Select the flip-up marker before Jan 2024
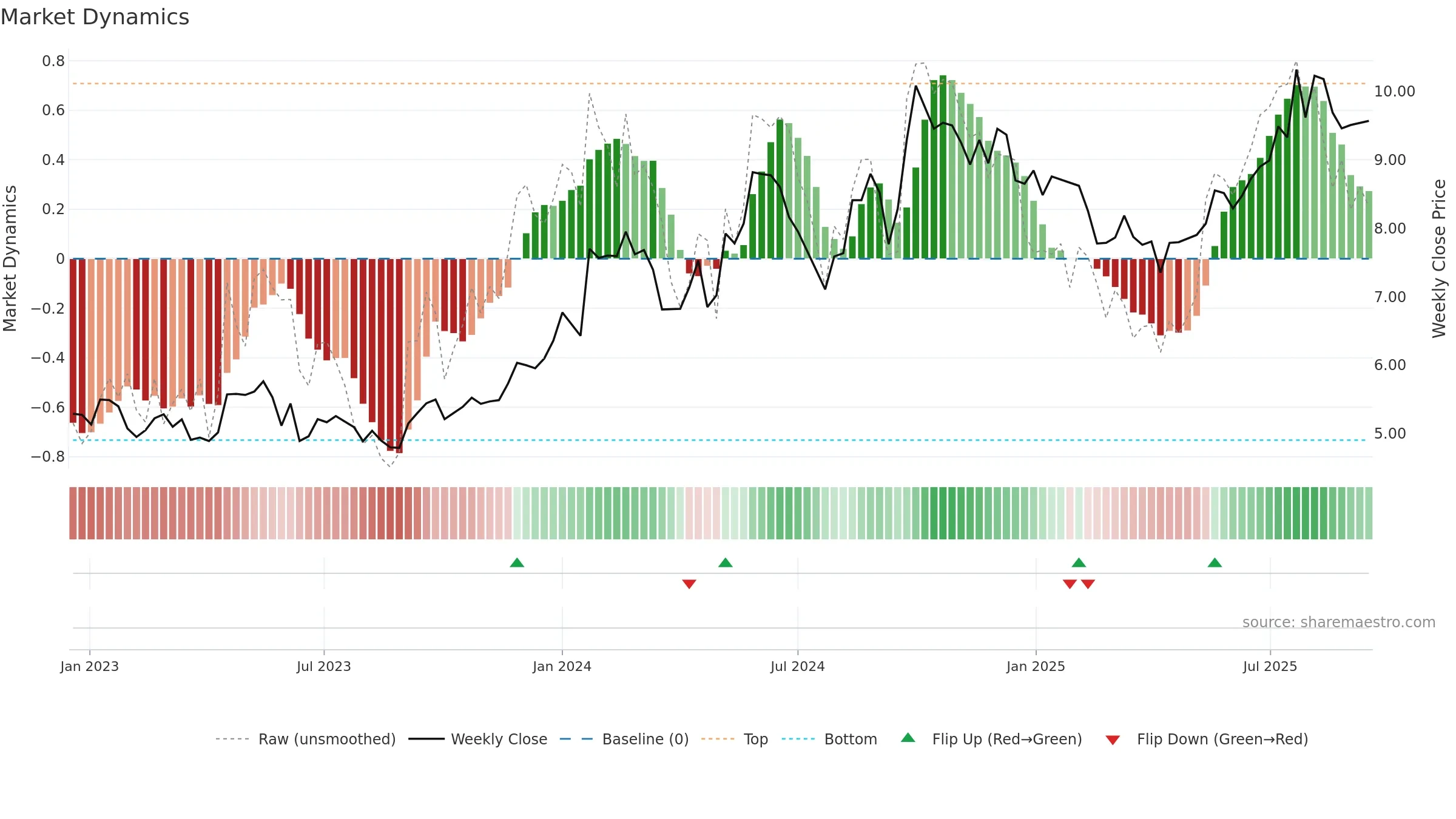The width and height of the screenshot is (1456, 819). (x=517, y=562)
